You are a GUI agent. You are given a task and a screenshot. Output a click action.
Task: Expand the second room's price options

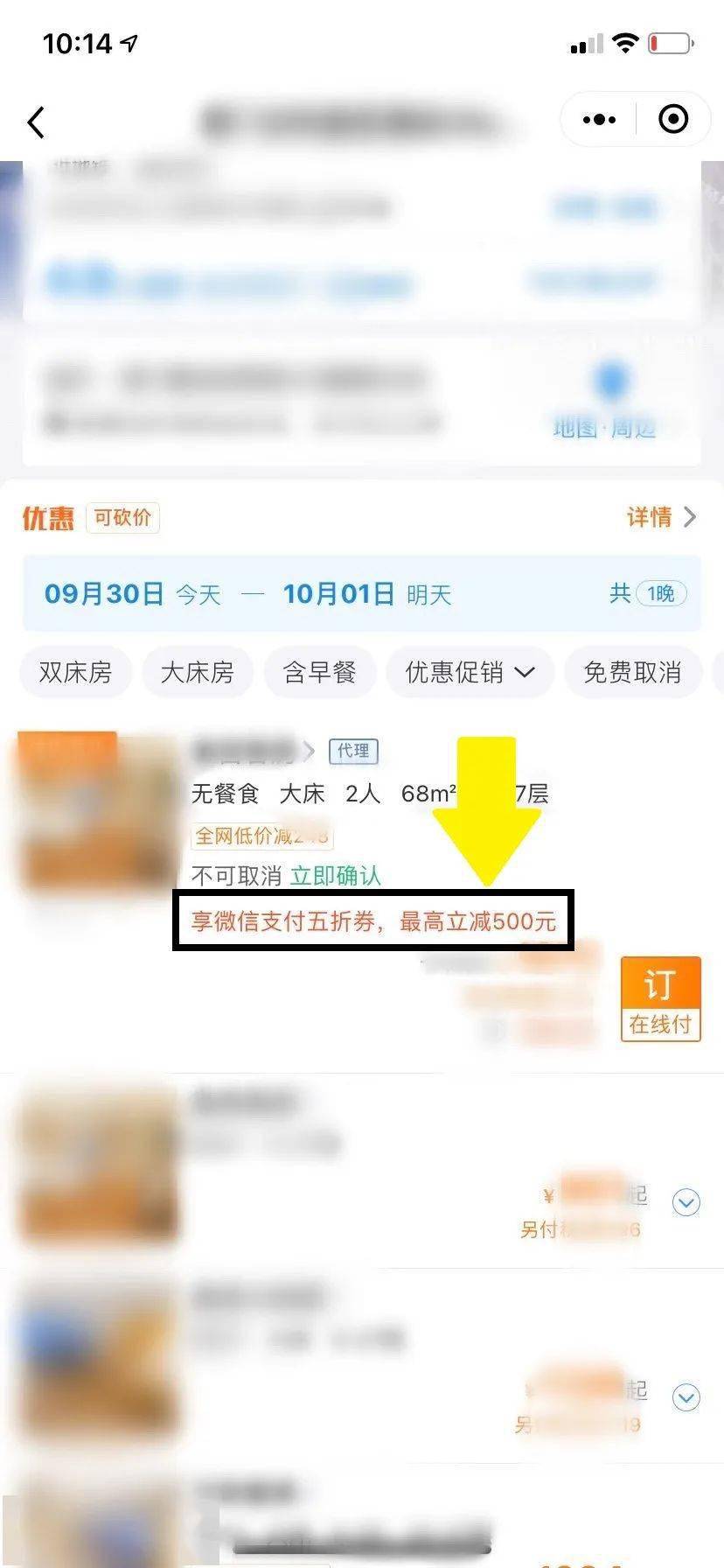[686, 1203]
